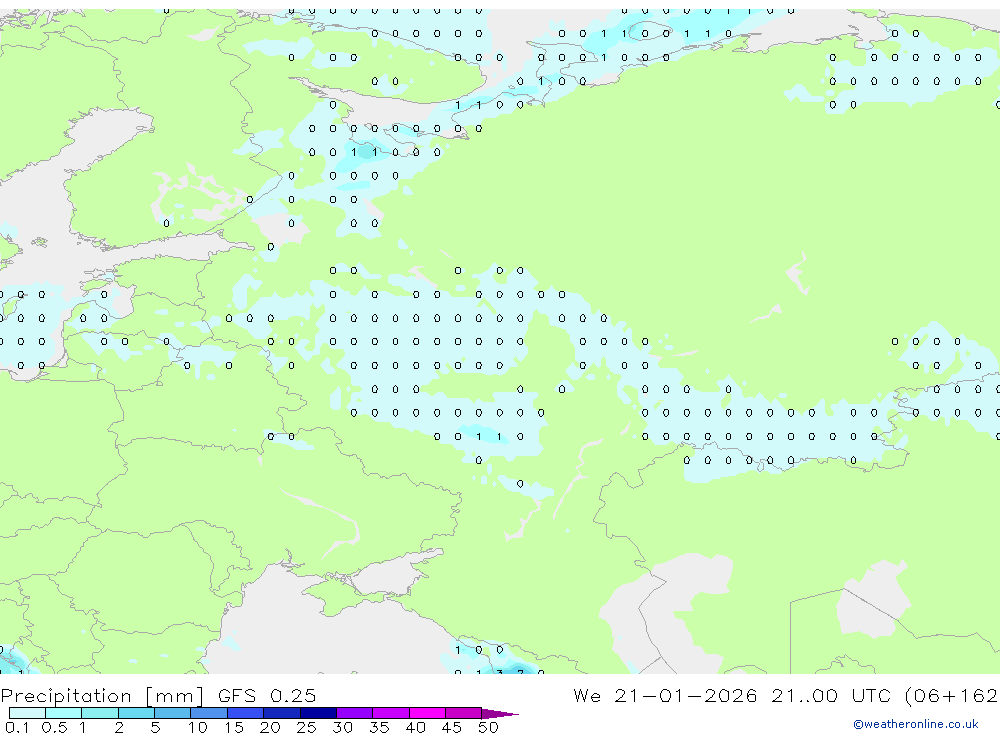Click the '20' legend label

(x=270, y=727)
